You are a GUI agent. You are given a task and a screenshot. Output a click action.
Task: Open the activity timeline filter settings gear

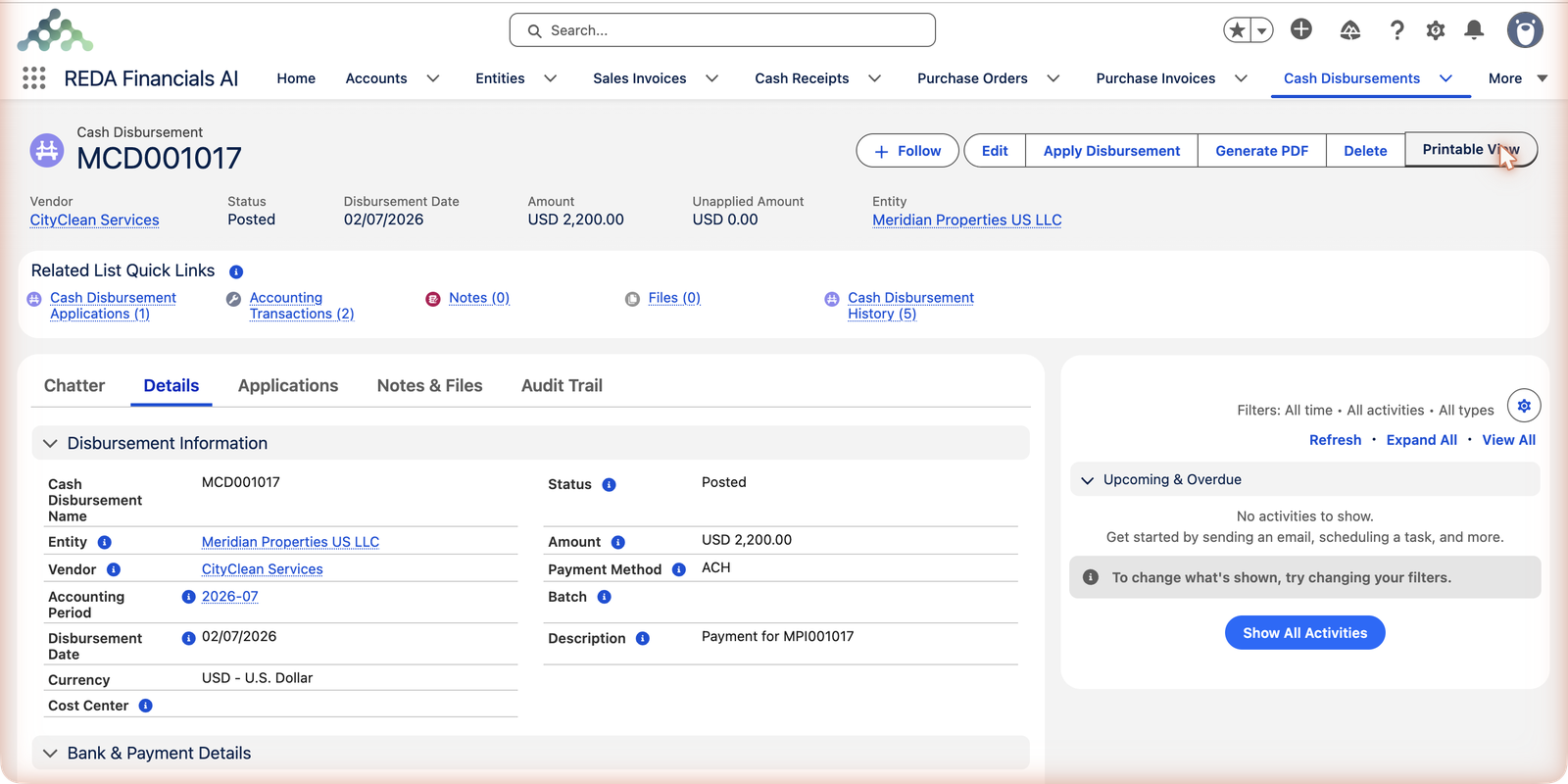click(x=1524, y=406)
